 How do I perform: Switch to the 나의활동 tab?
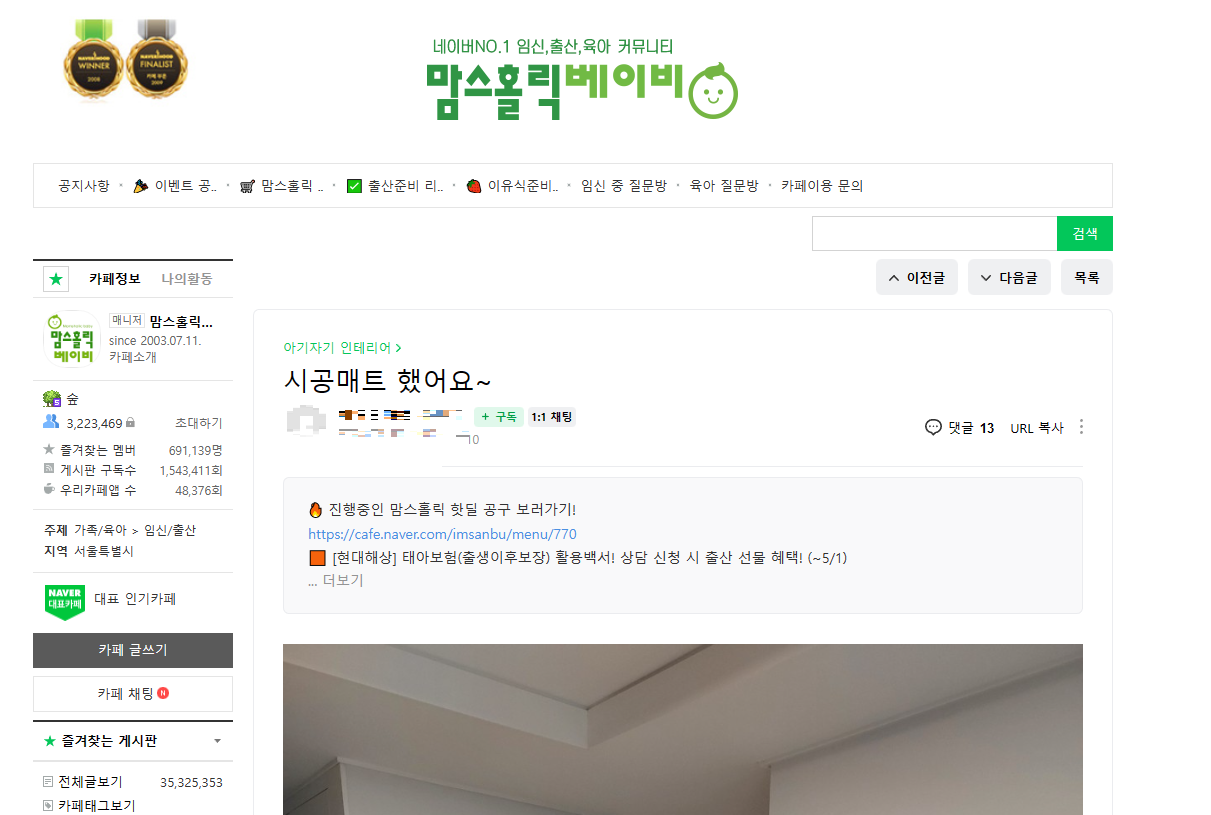[187, 279]
